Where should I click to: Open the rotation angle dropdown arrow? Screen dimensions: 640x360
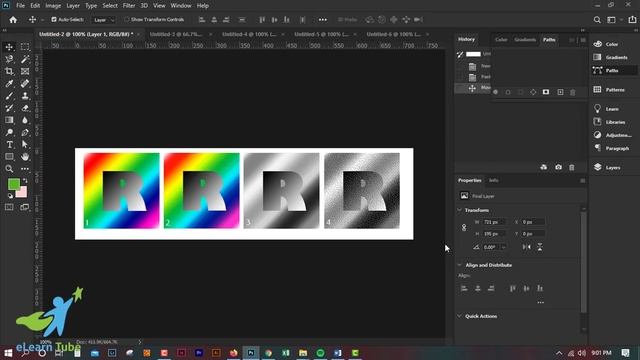click(x=504, y=247)
